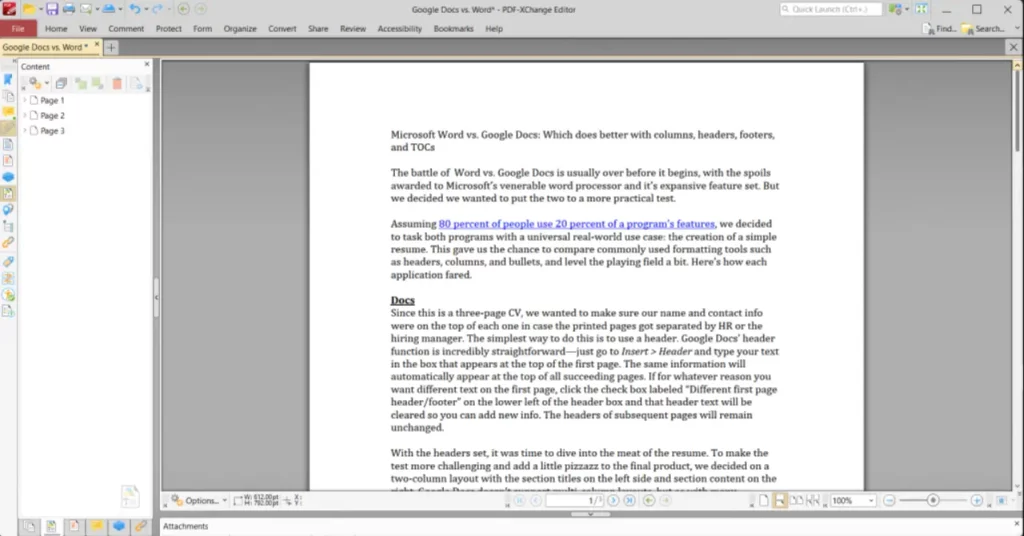Open Content pane options gear dropdown
1024x536 pixels.
tap(39, 84)
